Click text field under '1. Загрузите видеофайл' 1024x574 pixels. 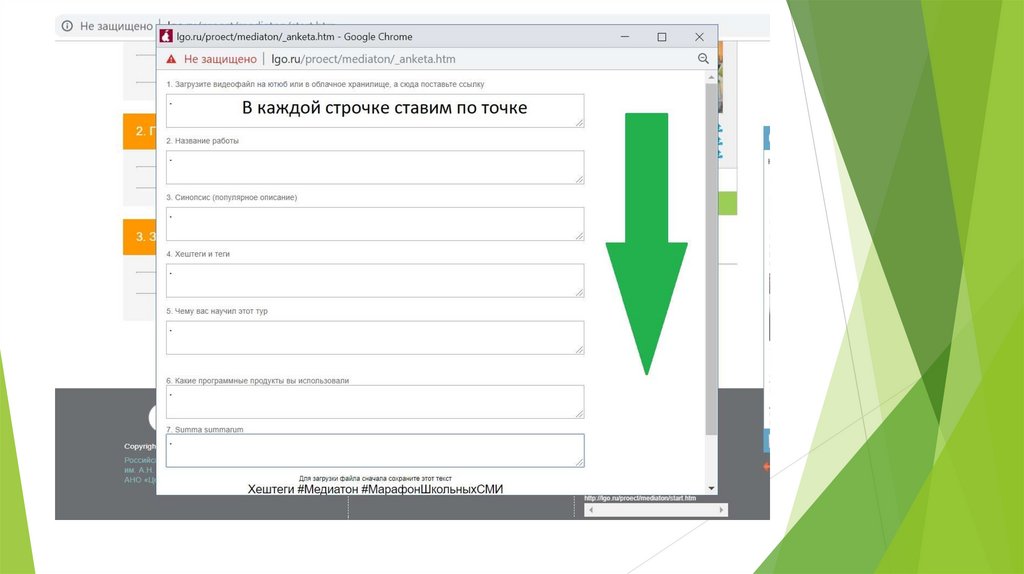pyautogui.click(x=375, y=110)
